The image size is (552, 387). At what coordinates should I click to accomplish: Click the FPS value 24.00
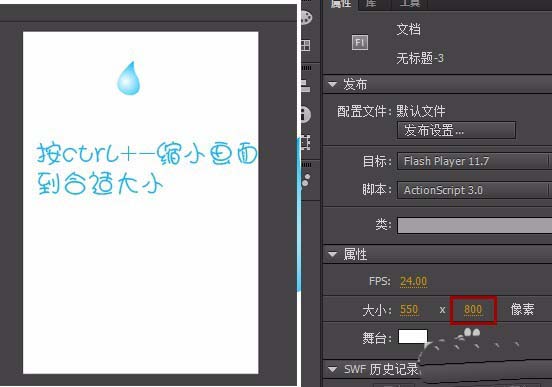tap(413, 281)
